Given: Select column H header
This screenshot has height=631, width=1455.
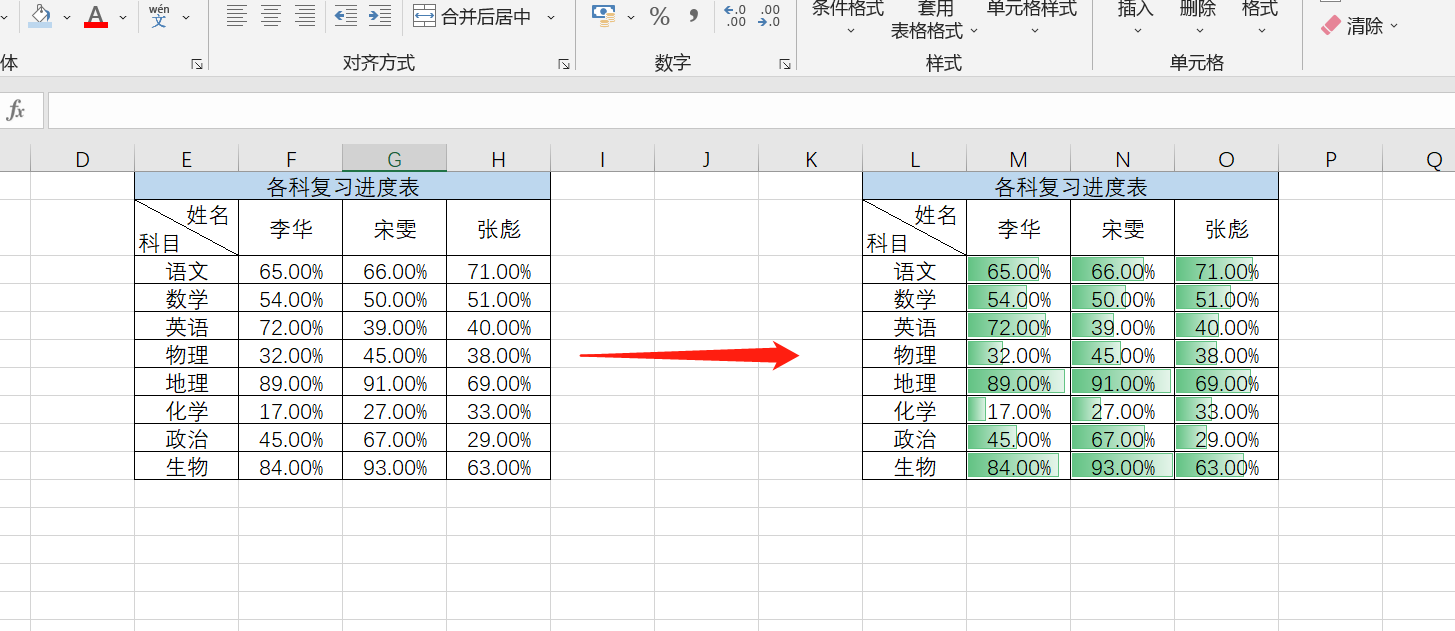Looking at the screenshot, I should 499,159.
